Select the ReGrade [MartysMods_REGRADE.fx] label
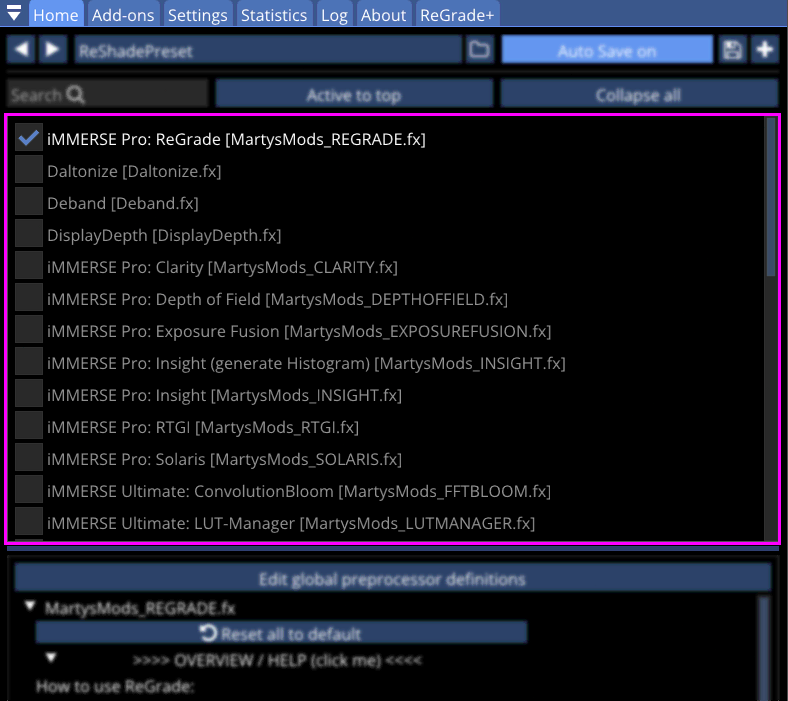Image resolution: width=788 pixels, height=701 pixels. click(236, 139)
